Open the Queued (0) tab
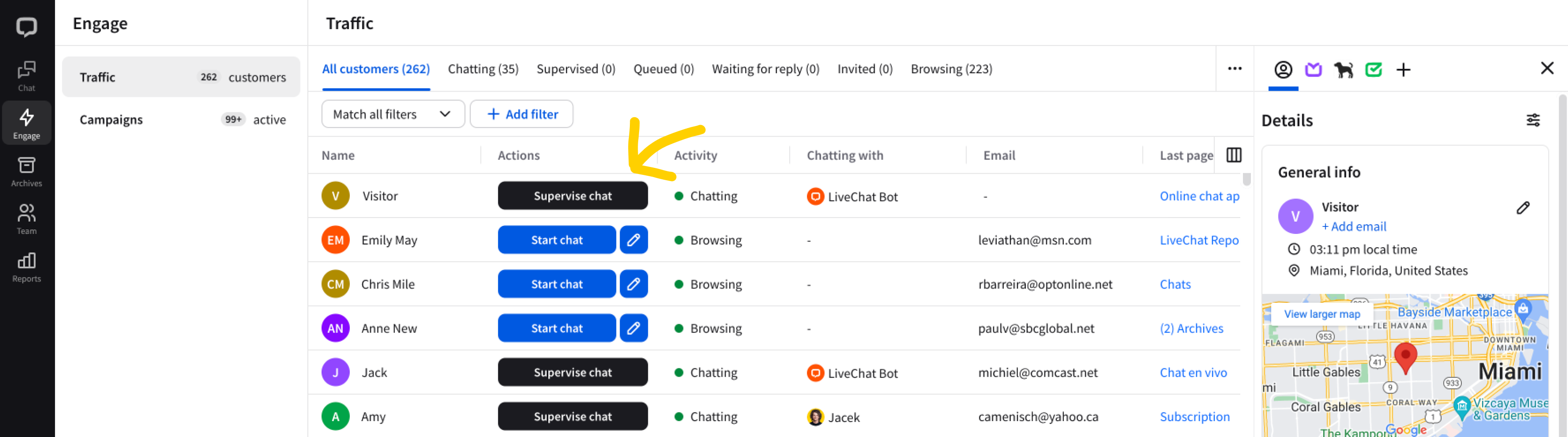 (x=663, y=69)
